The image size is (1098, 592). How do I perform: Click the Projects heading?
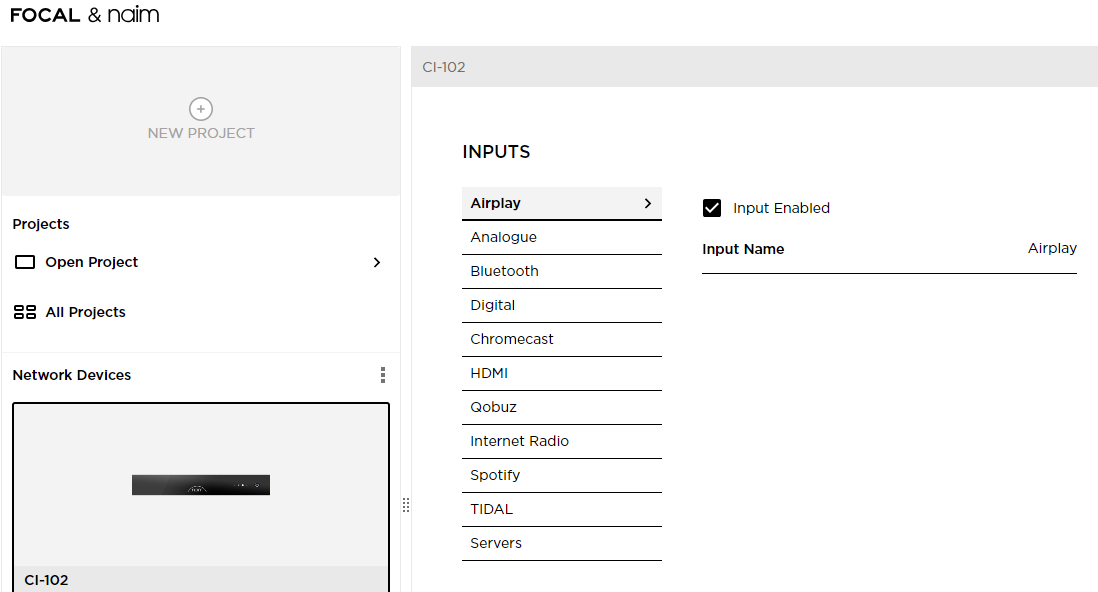click(x=41, y=224)
